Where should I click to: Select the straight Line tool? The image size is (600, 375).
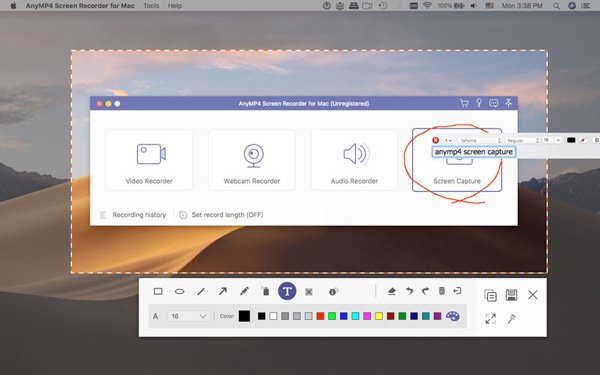tap(201, 292)
